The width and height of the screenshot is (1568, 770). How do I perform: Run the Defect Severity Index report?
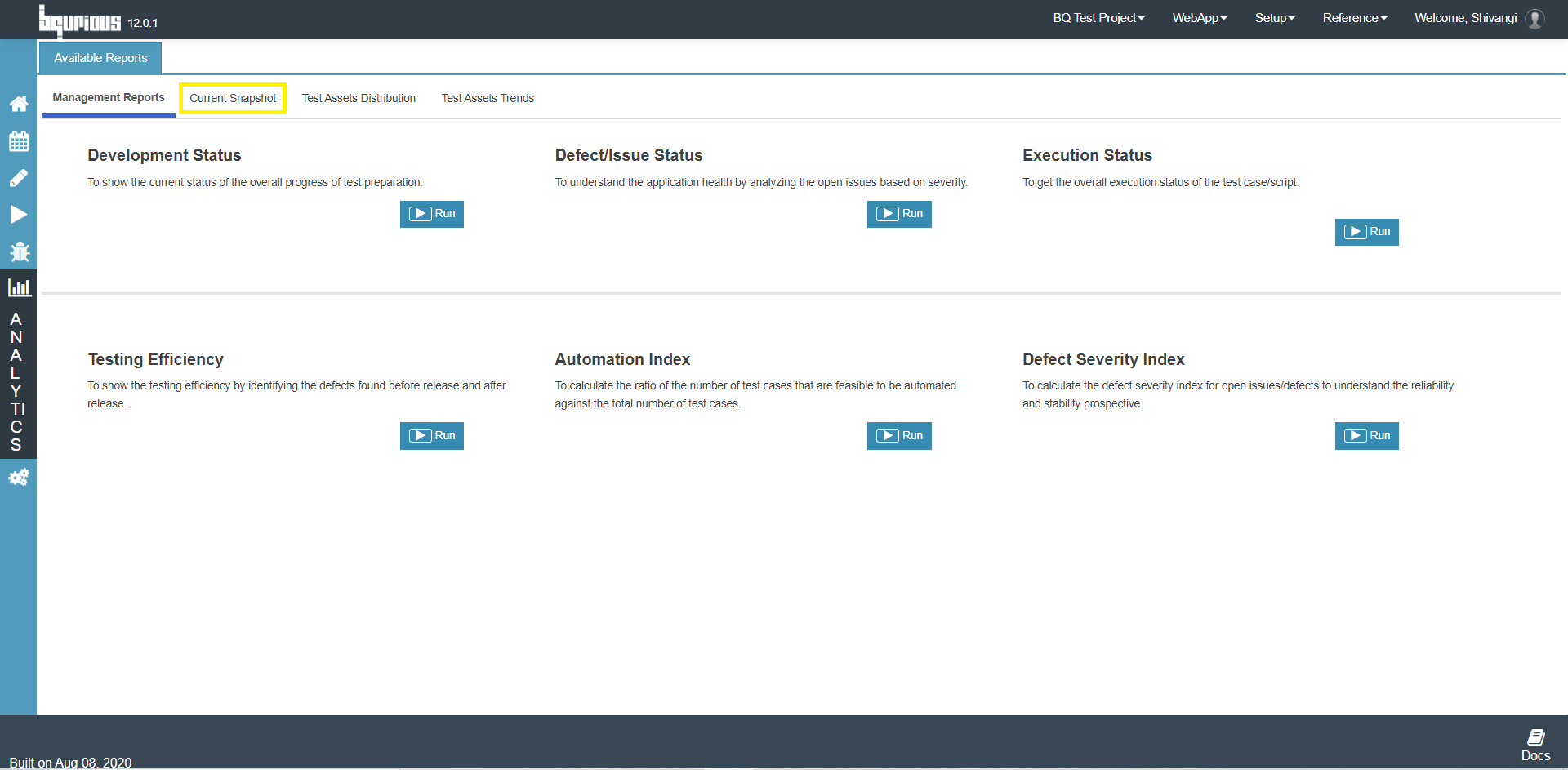pyautogui.click(x=1367, y=436)
